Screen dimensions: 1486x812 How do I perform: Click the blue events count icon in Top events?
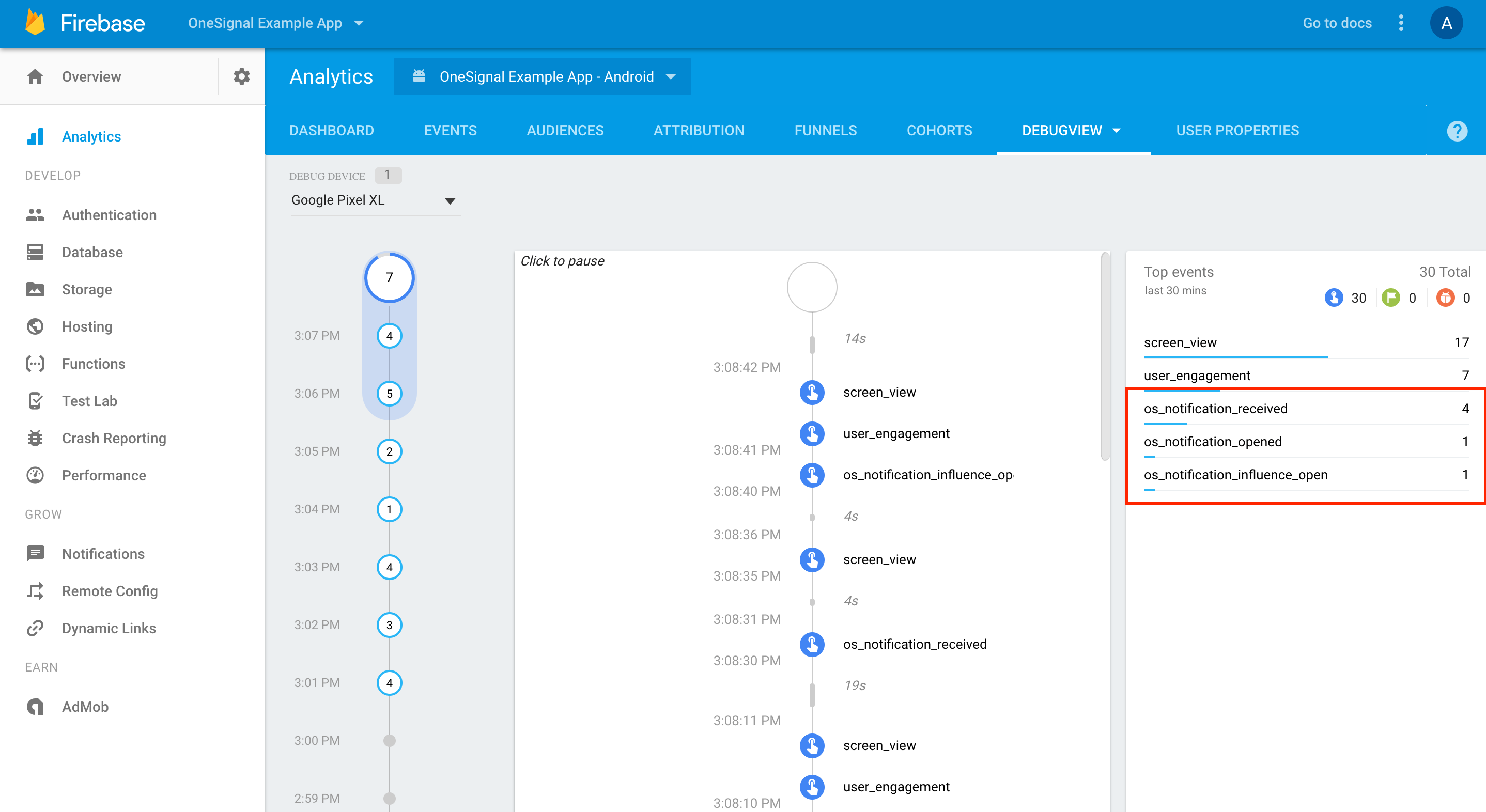[x=1333, y=298]
